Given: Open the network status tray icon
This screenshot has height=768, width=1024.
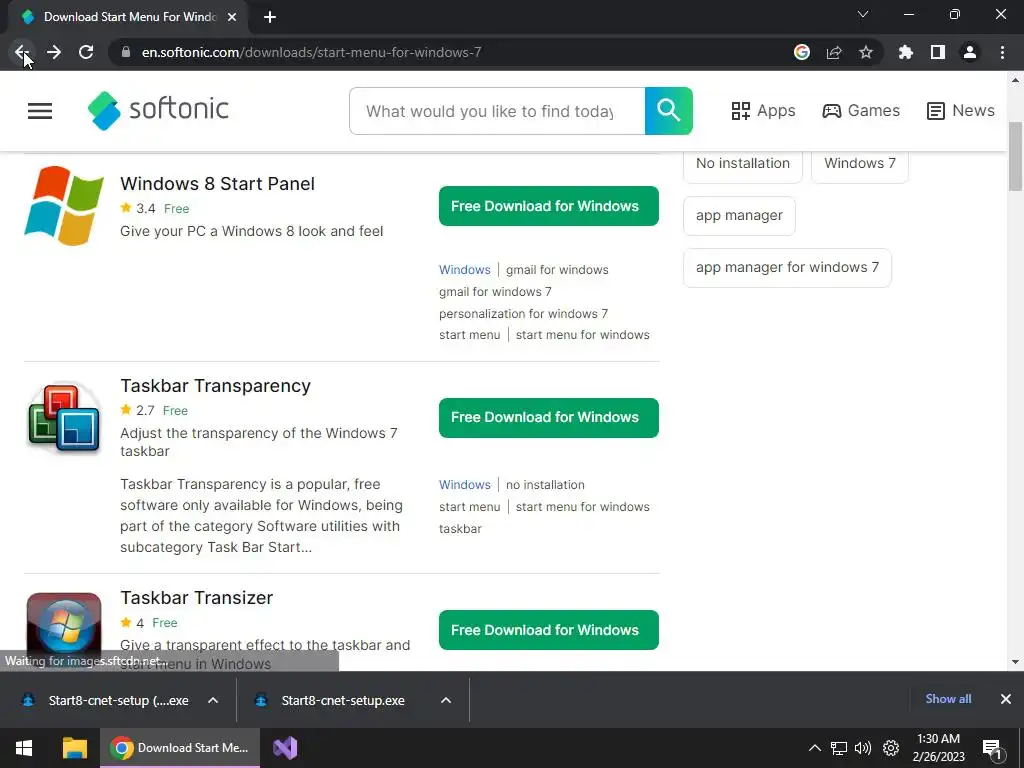Looking at the screenshot, I should [839, 748].
